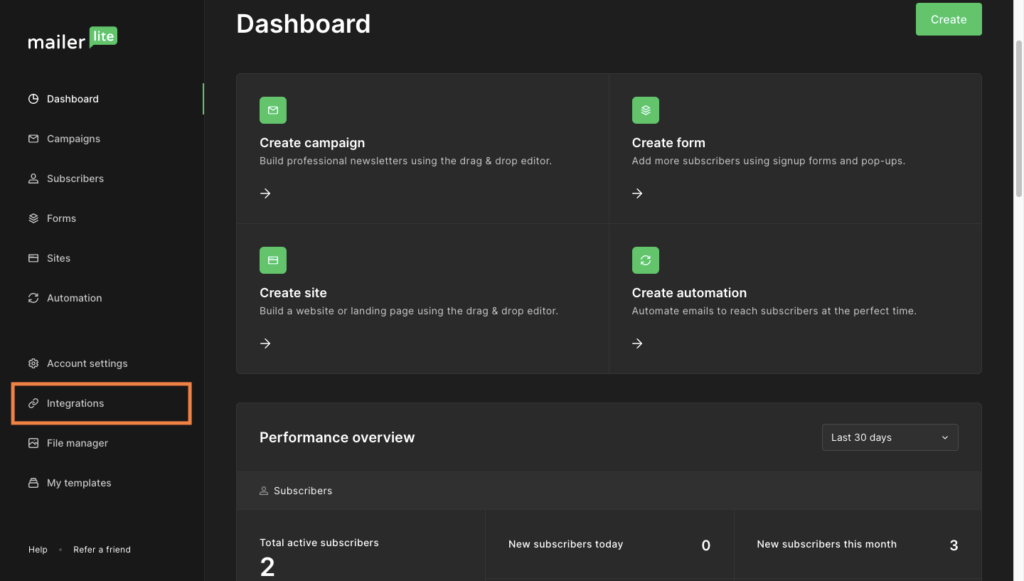Go to Subscribers in the sidebar
Viewport: 1024px width, 581px height.
point(75,179)
